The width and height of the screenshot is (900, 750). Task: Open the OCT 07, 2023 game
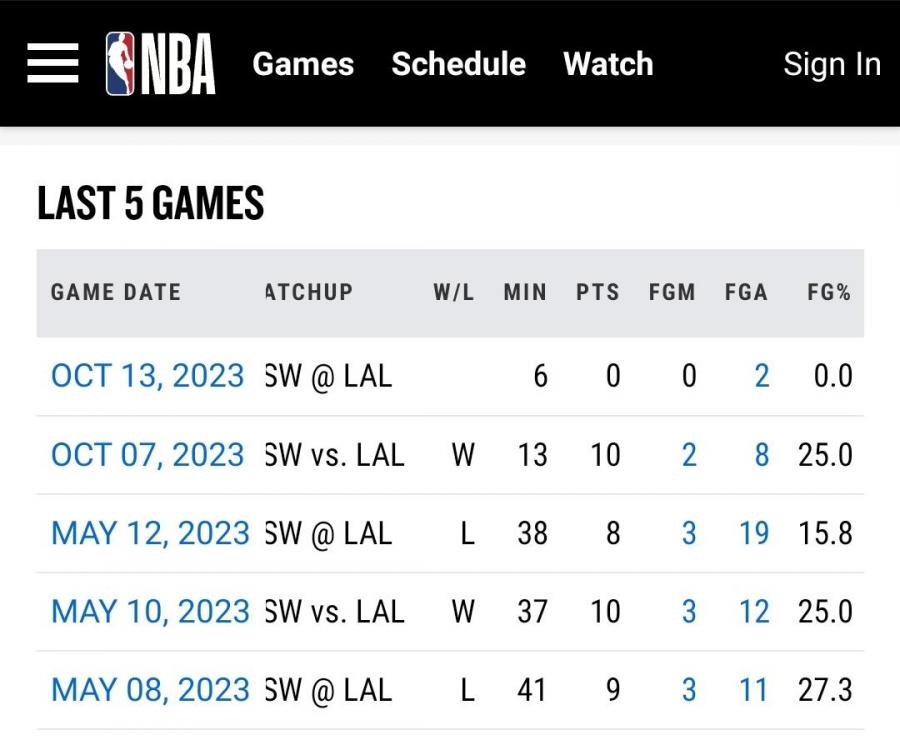tap(147, 455)
